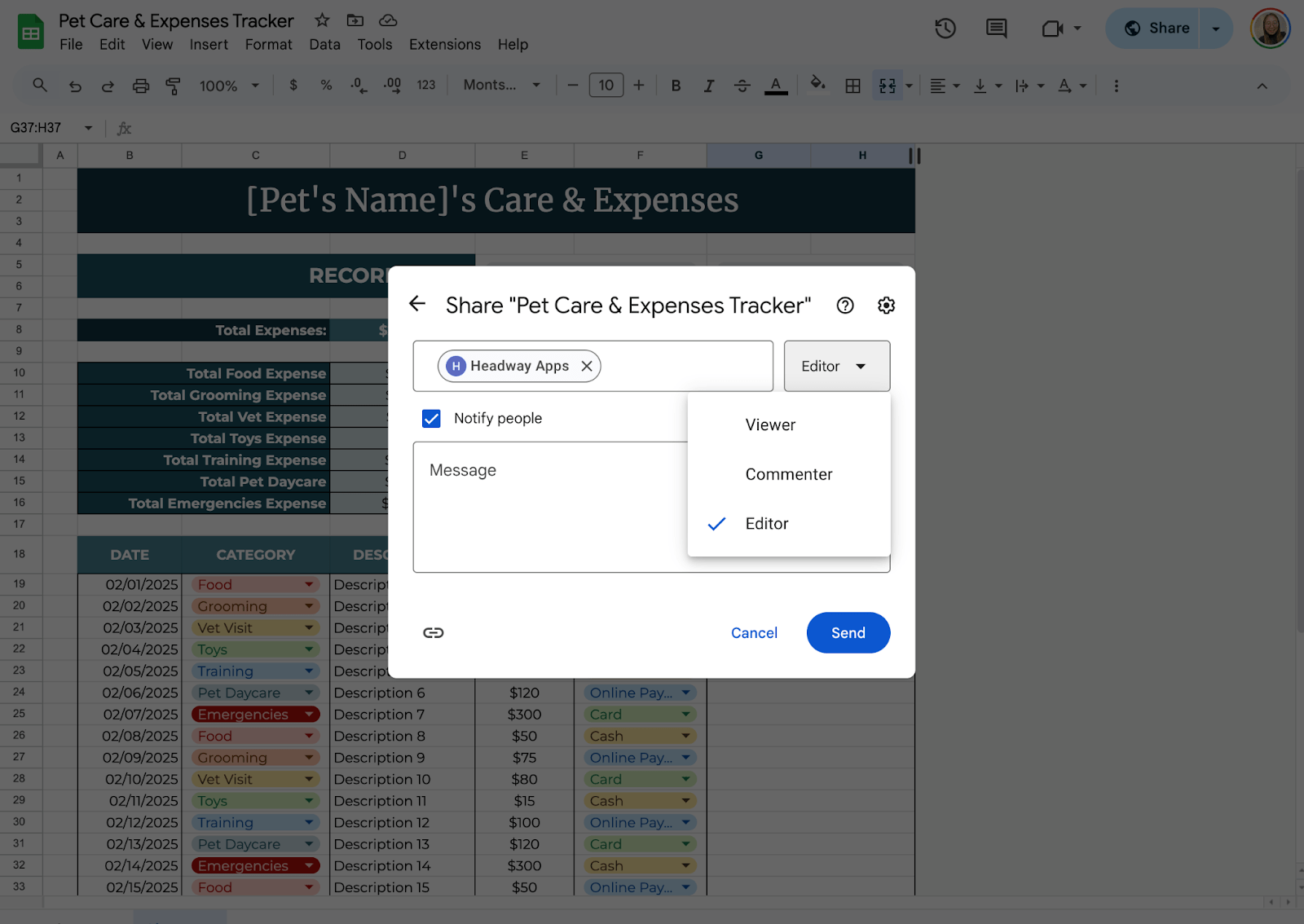Click the search menus magnifier icon

click(x=40, y=85)
